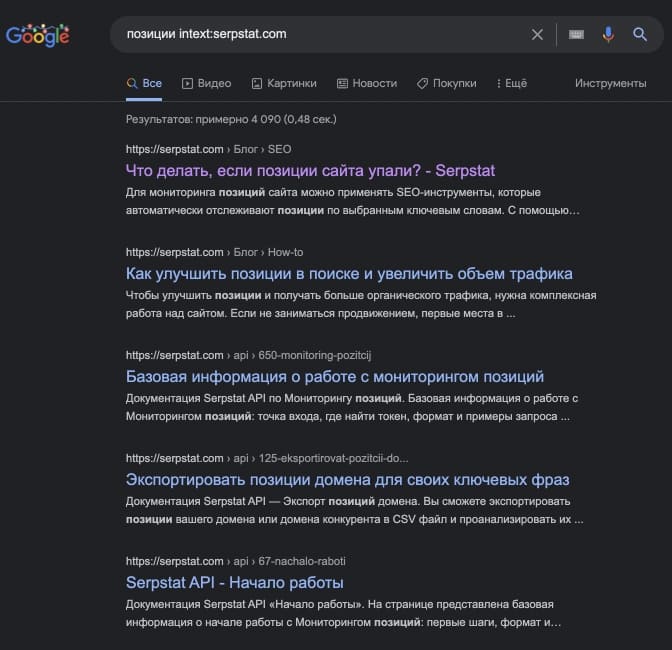Click the breadcrumb URL '67-nachalo-raboti'

coord(236,561)
